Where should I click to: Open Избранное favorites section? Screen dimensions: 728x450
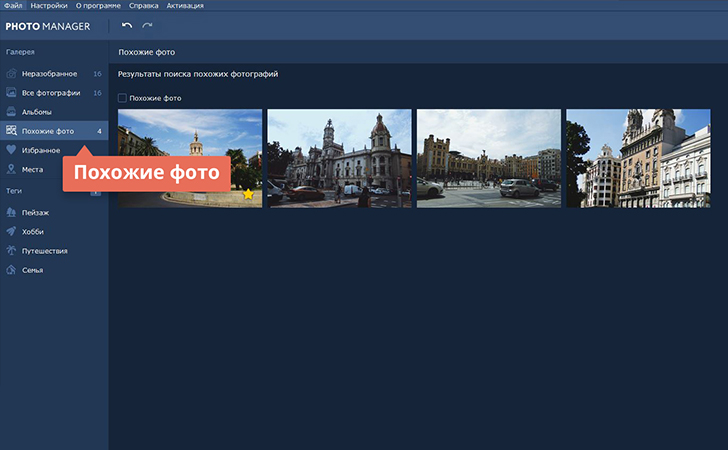[40, 150]
